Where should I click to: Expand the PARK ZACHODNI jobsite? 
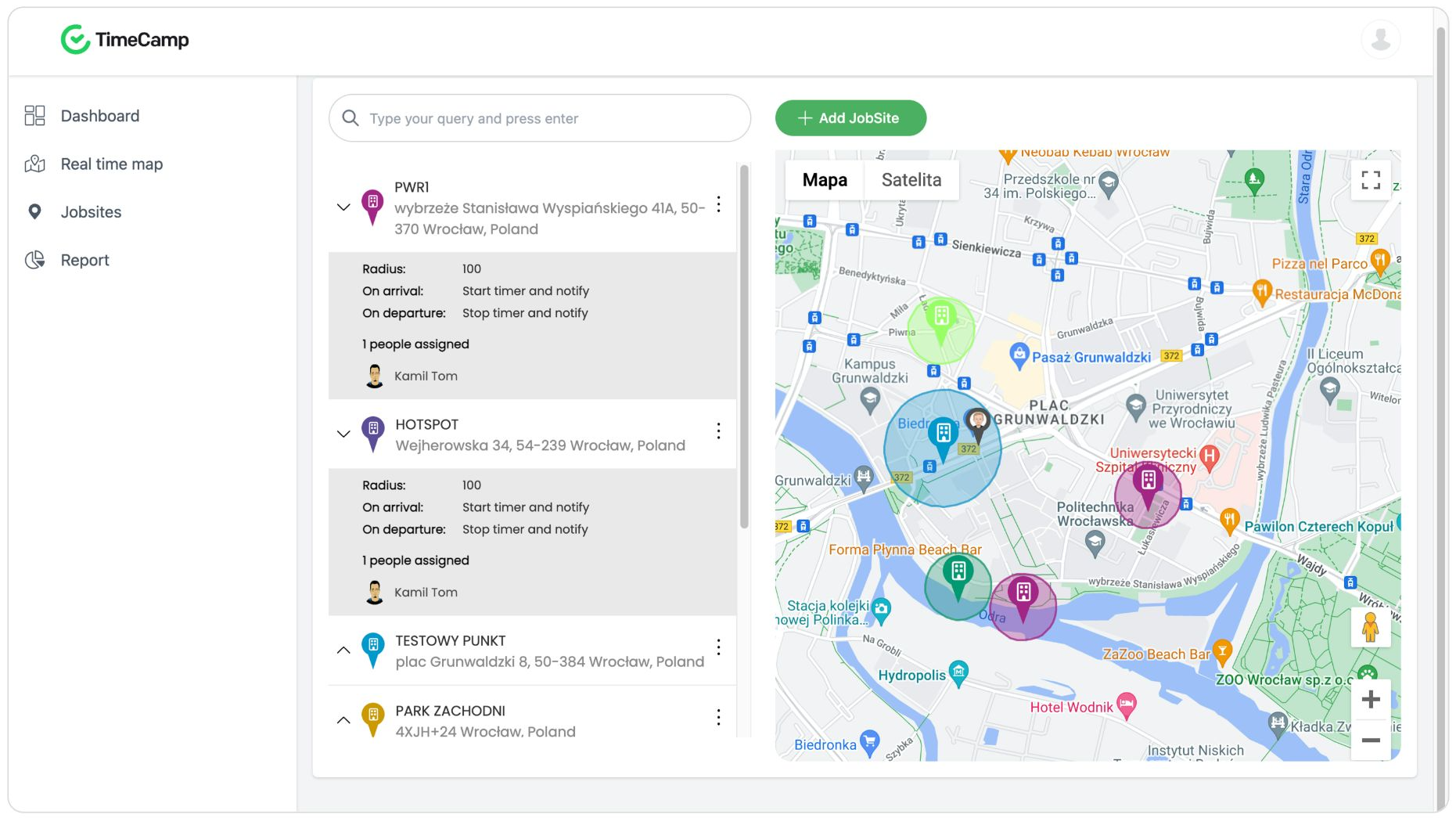(343, 720)
